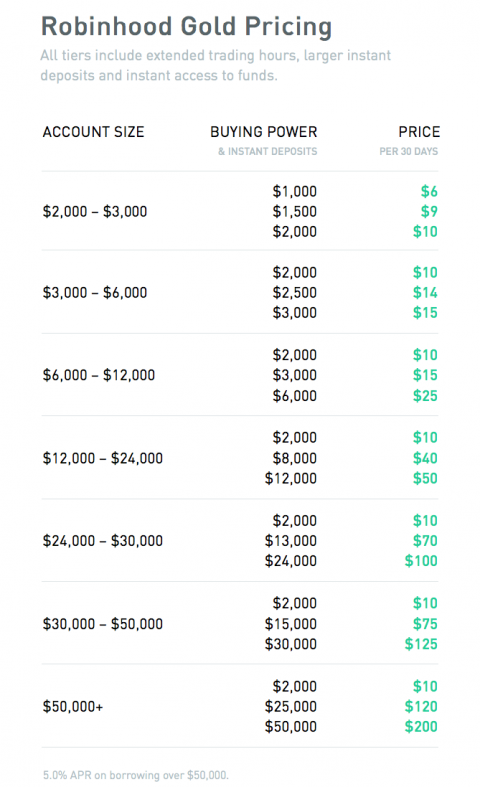
Task: Click the $8,000 buying power option
Action: (x=295, y=458)
